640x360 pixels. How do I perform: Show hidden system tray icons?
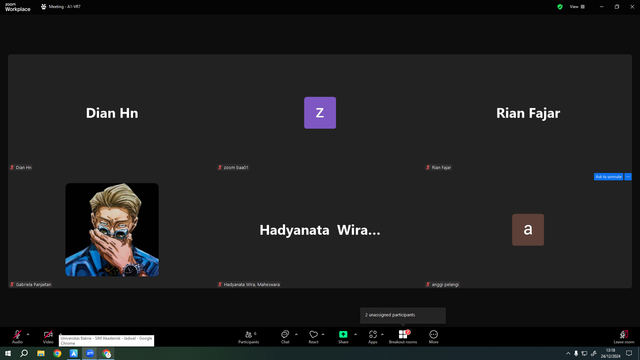(568, 353)
